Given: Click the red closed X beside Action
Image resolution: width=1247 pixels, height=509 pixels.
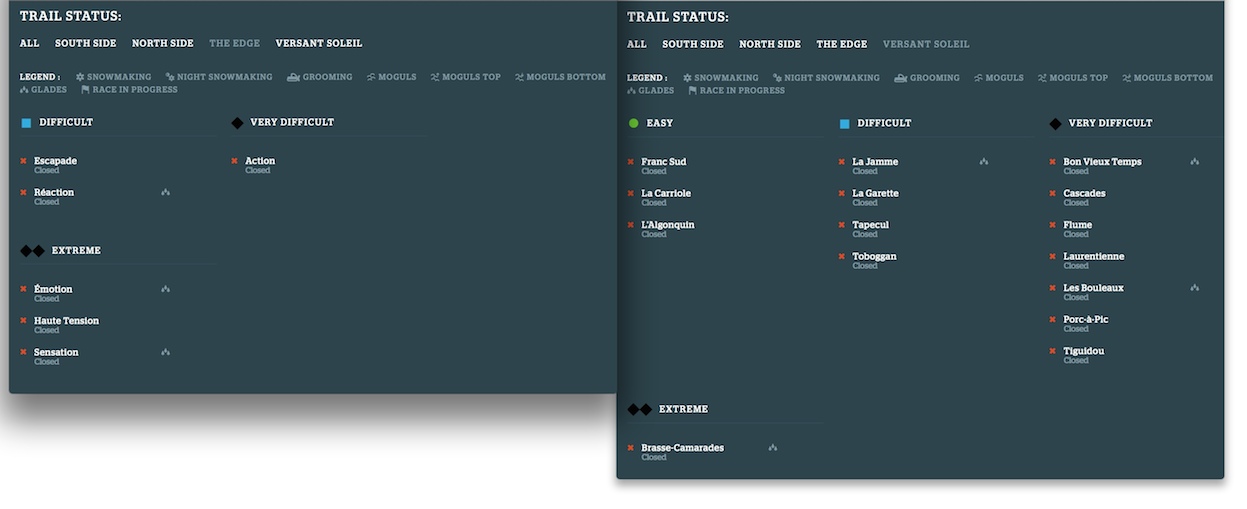Looking at the screenshot, I should [235, 161].
